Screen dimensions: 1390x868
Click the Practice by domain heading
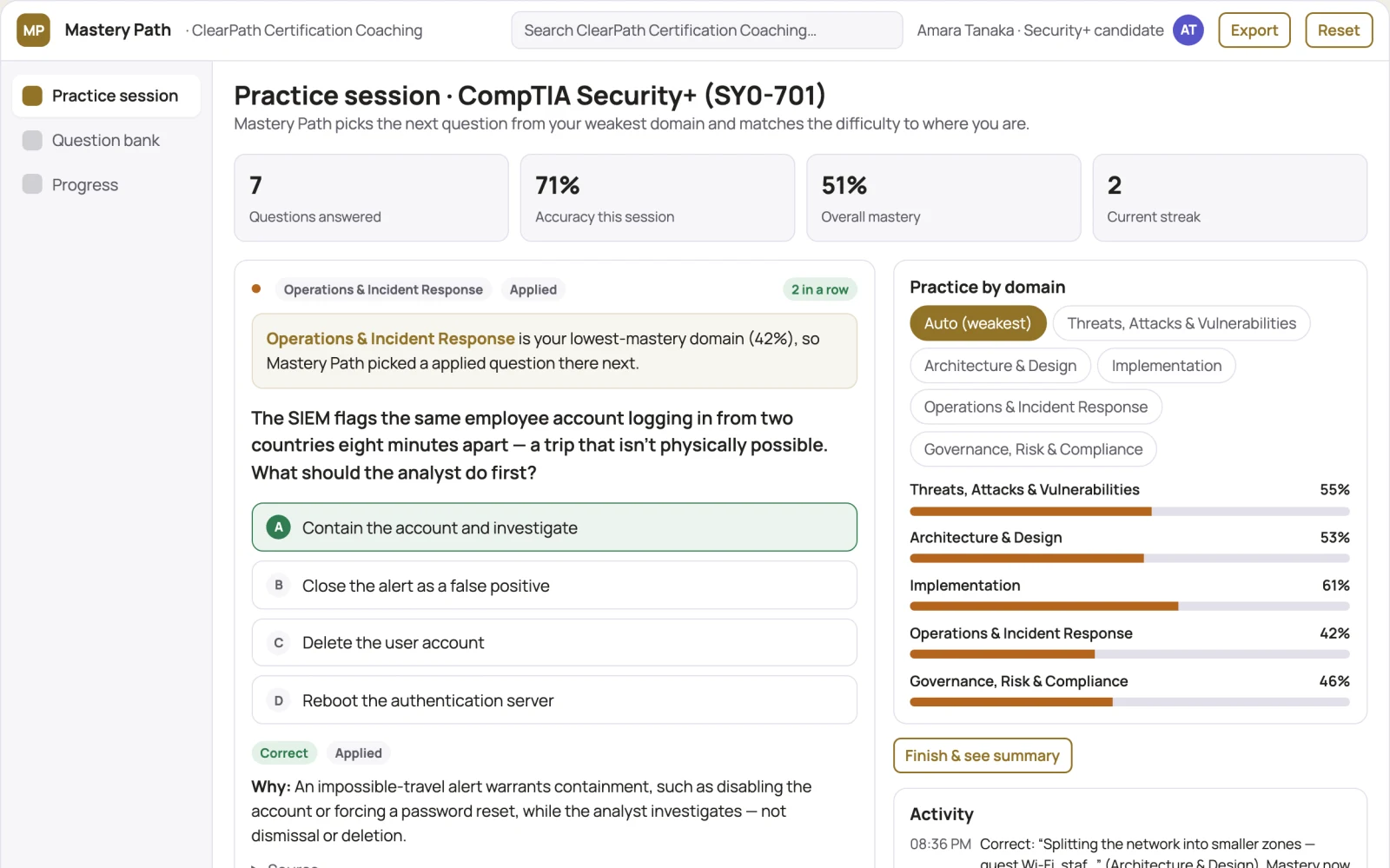click(x=987, y=287)
